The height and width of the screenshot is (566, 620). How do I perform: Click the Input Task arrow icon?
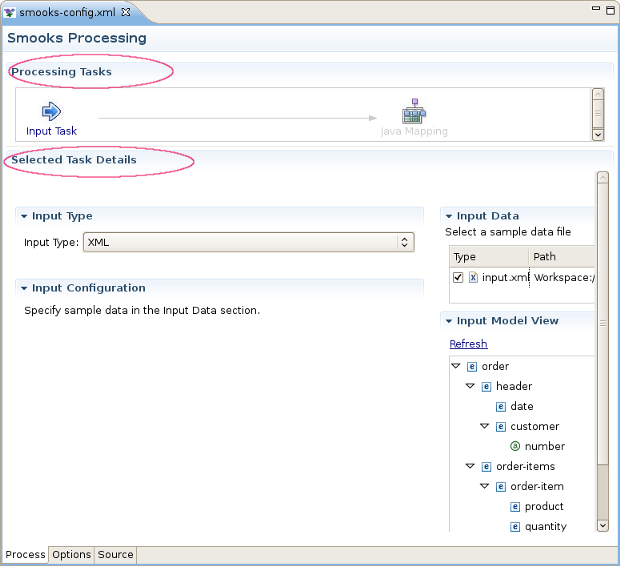point(51,111)
